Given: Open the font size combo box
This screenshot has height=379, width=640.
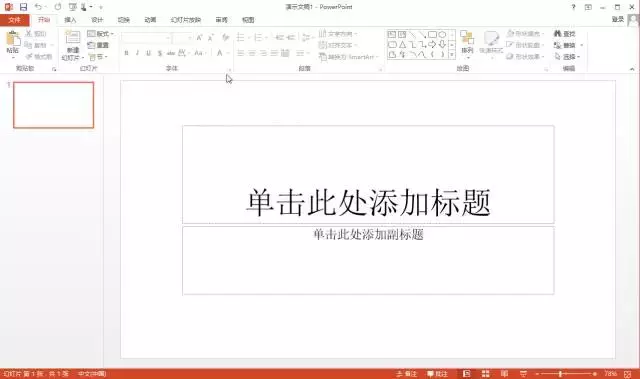Looking at the screenshot, I should [182, 38].
